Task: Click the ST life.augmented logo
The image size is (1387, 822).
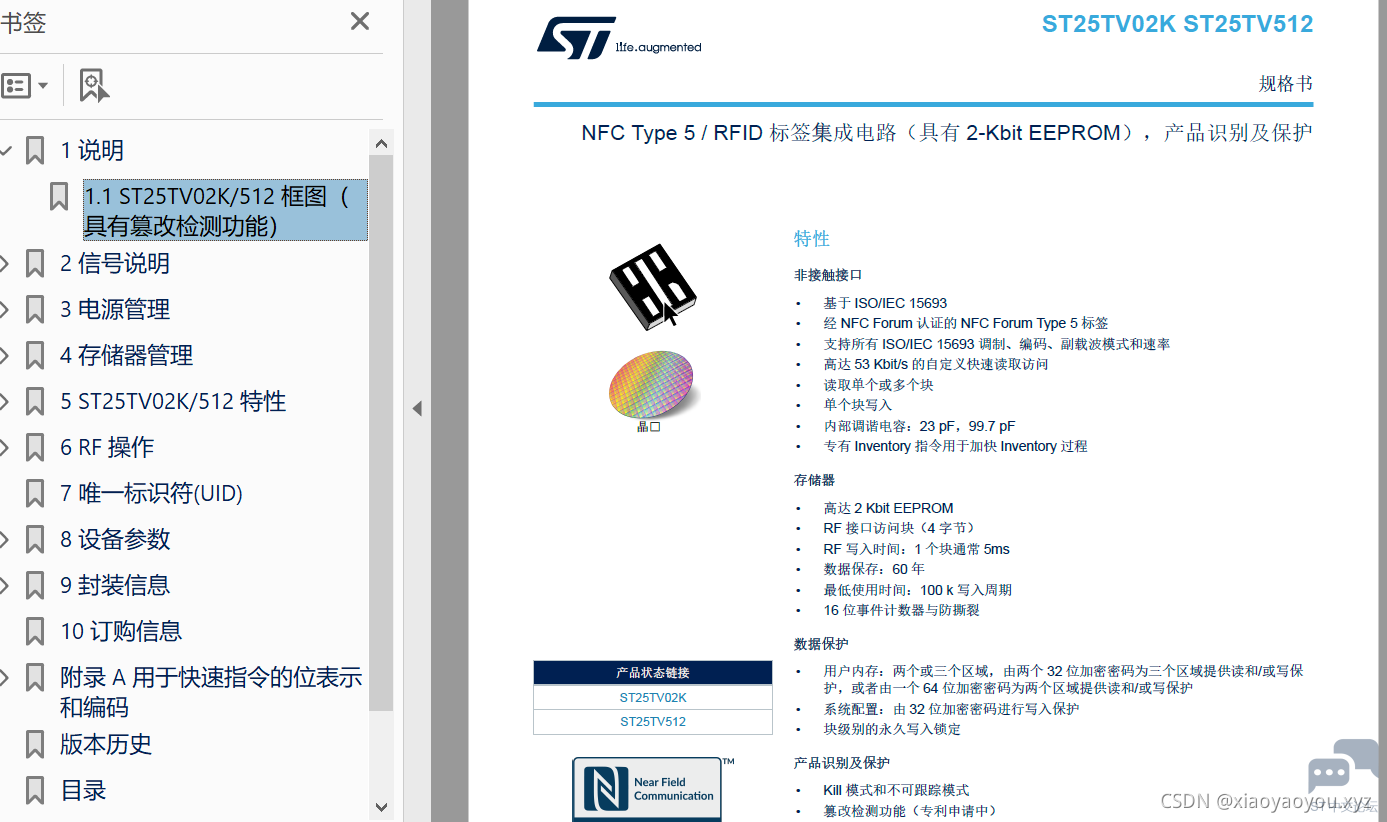Action: [619, 38]
